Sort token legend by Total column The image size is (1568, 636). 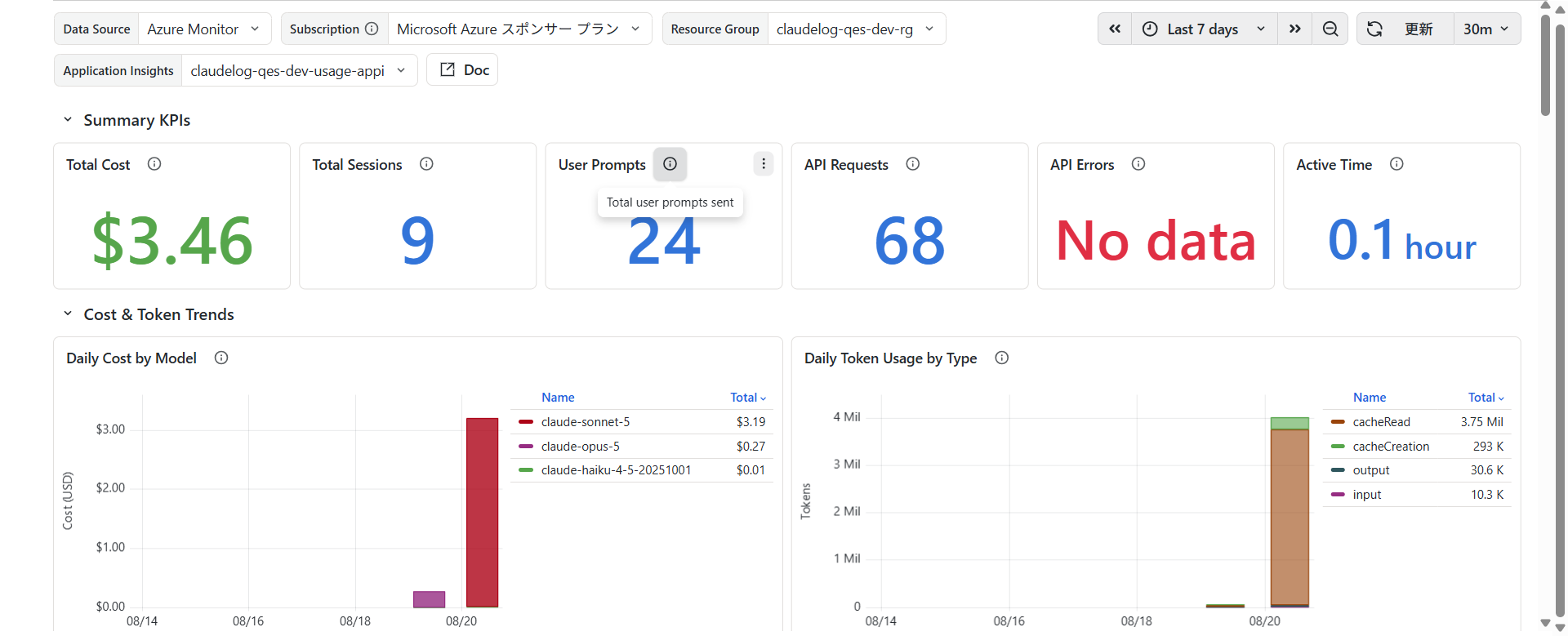1486,398
